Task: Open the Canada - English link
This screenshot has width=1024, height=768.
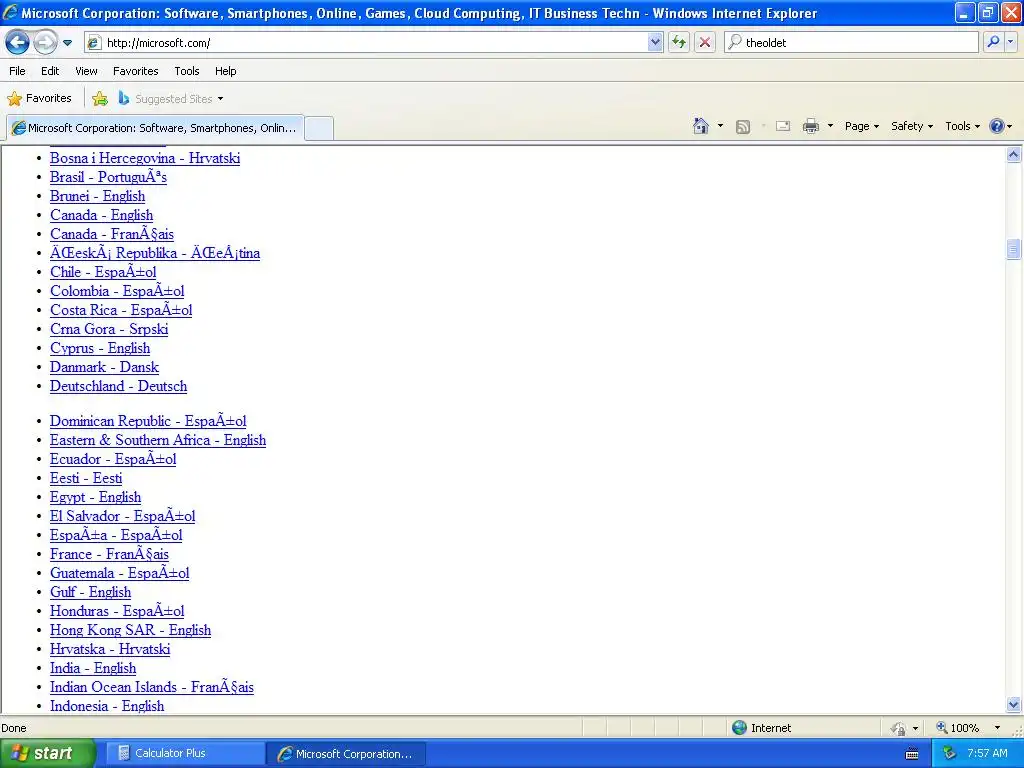Action: click(x=101, y=215)
